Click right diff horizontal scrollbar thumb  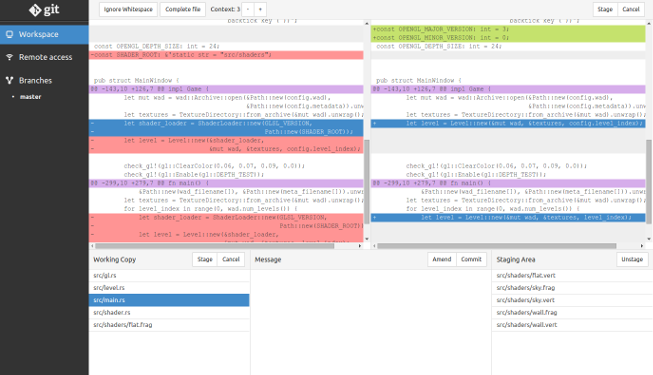click(497, 246)
